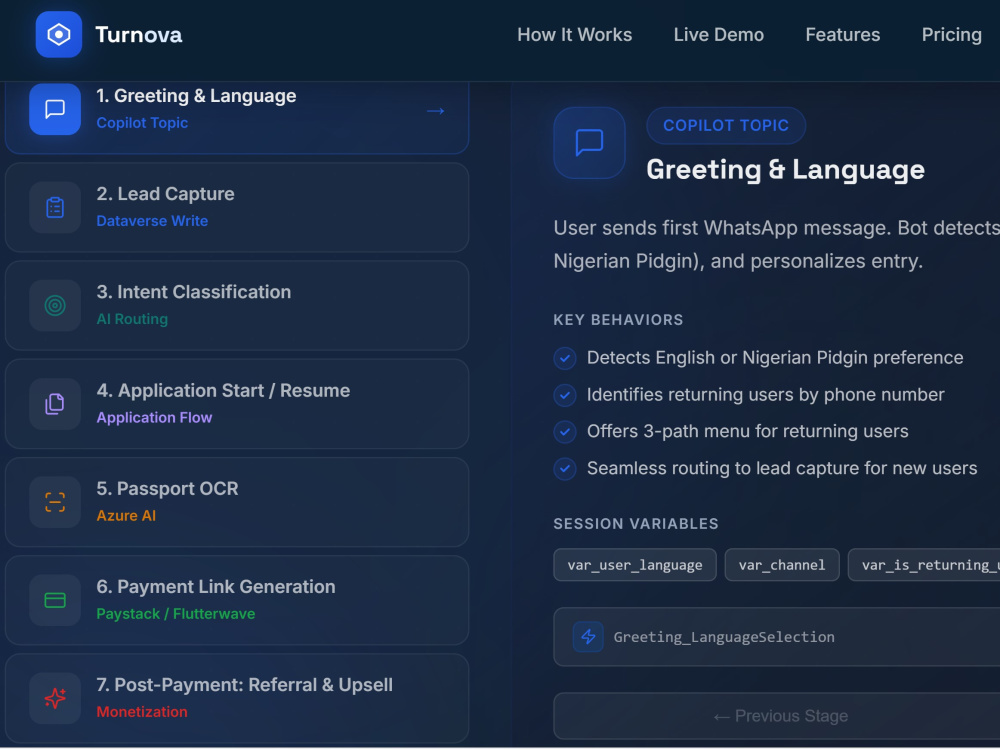Viewport: 1000px width, 750px height.
Task: Click text Offers 3-path menu for returning users
Action: (x=747, y=432)
